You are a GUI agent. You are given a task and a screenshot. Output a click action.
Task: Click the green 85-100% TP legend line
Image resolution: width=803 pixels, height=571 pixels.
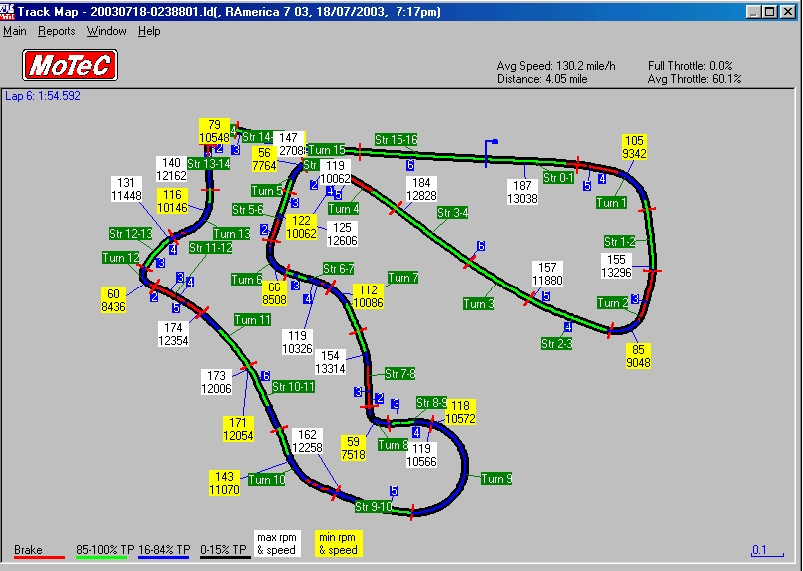click(102, 558)
